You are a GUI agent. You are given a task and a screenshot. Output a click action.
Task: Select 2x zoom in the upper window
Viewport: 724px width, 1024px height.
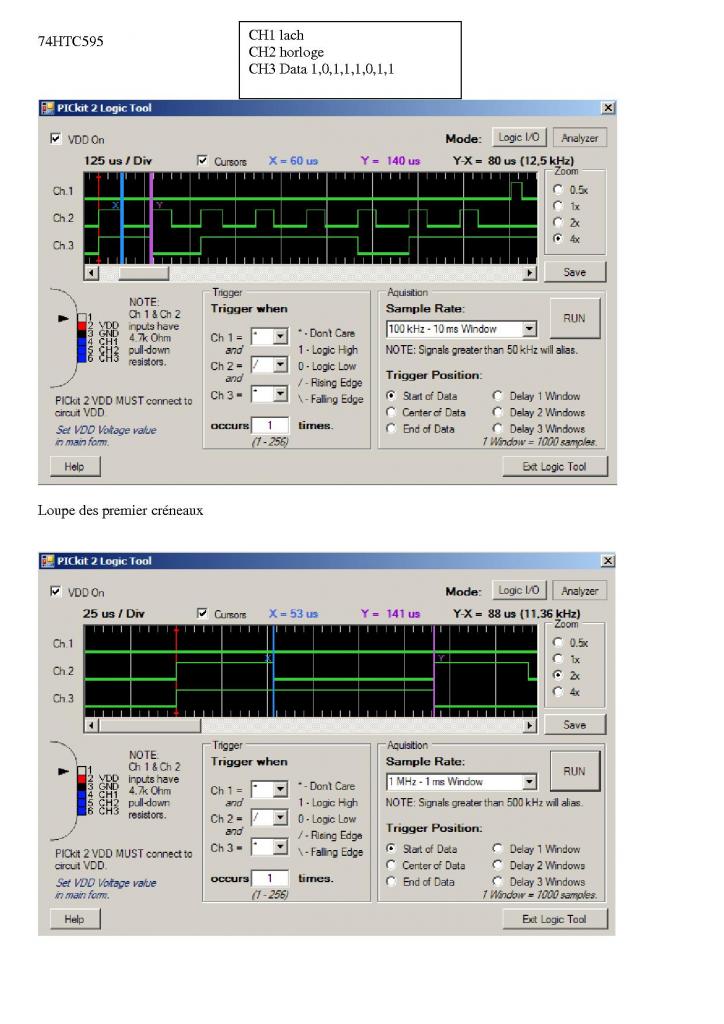(558, 222)
